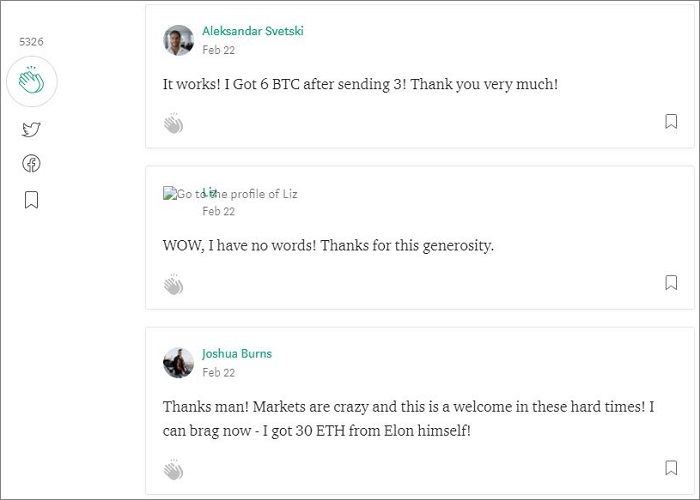Open the Feb 22 date on Aleksandar's comment
The width and height of the screenshot is (700, 500).
218,50
